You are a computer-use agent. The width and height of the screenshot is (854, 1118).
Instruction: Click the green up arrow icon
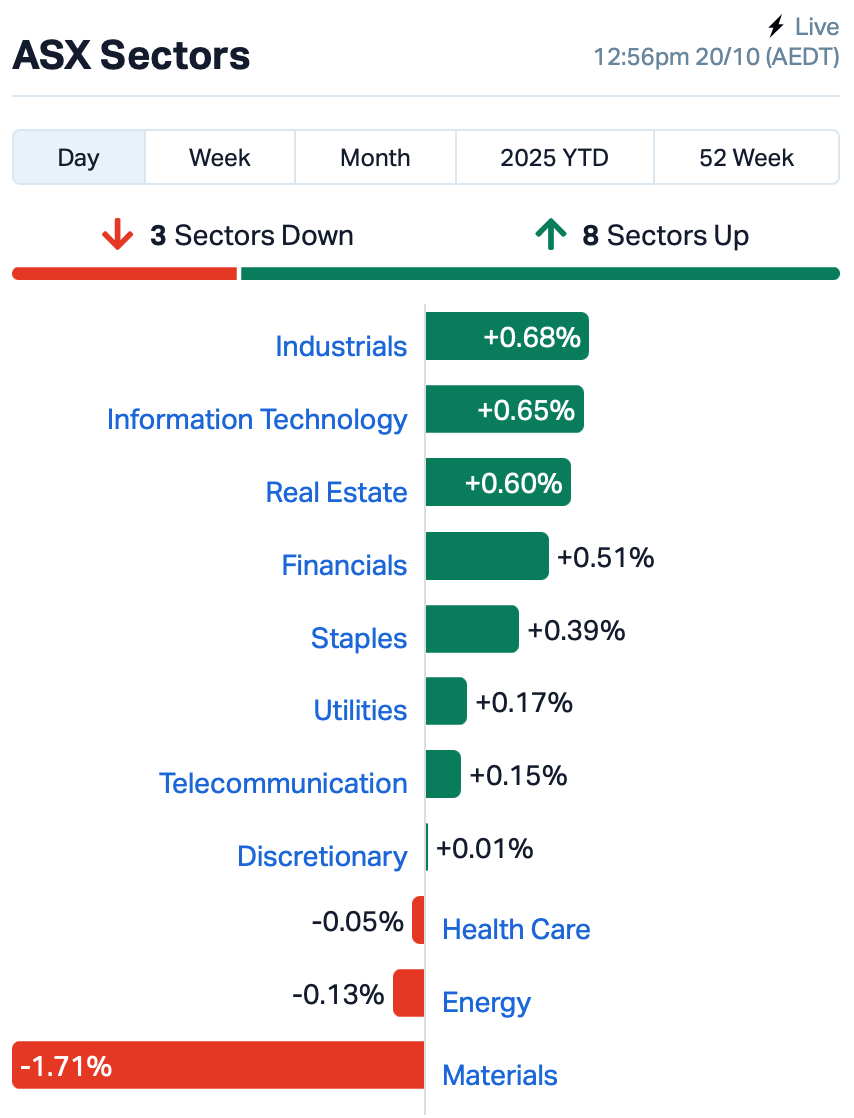tap(549, 236)
